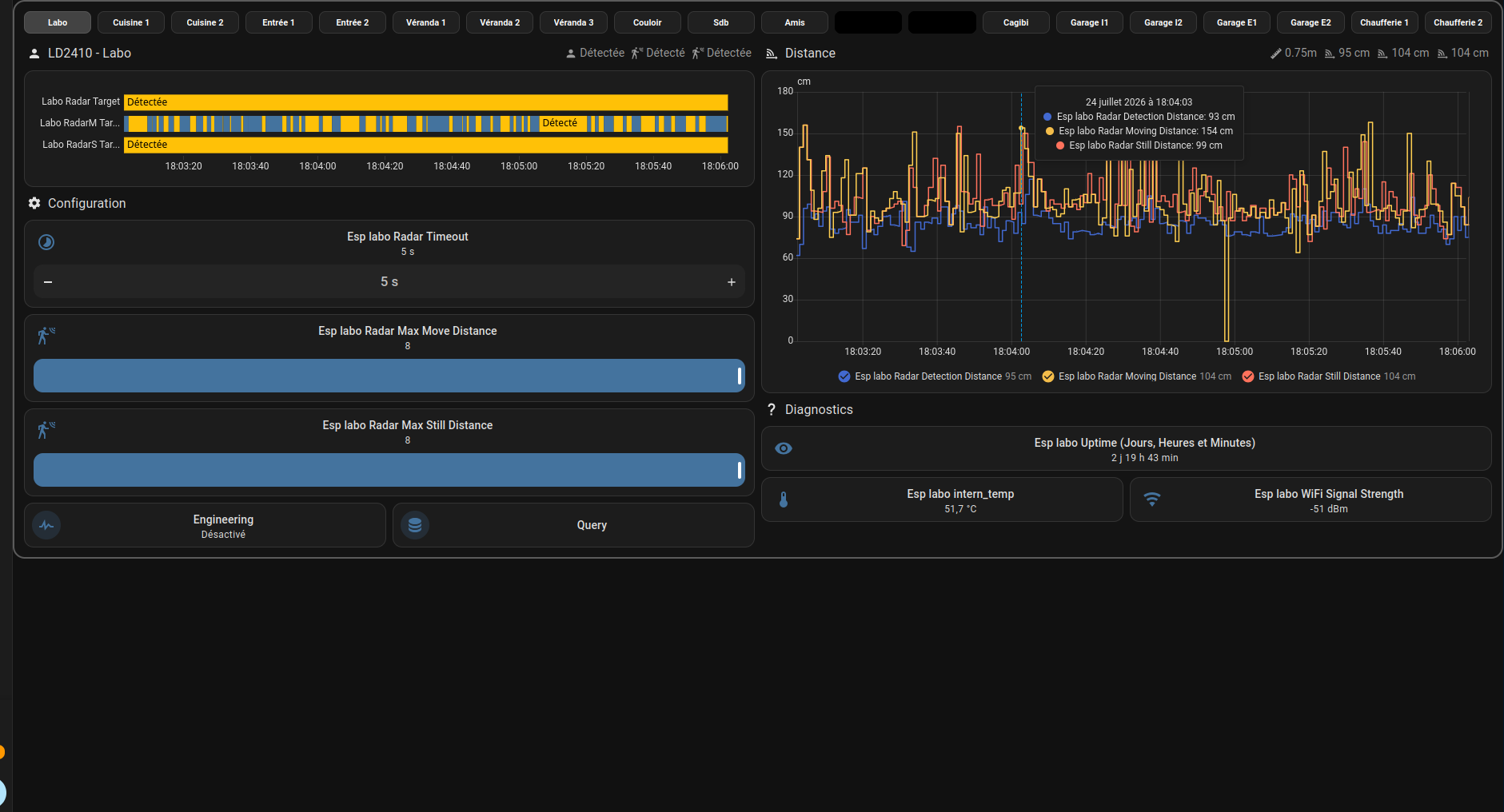Click the 95 cm distance chip
1504x812 pixels.
(x=1346, y=53)
